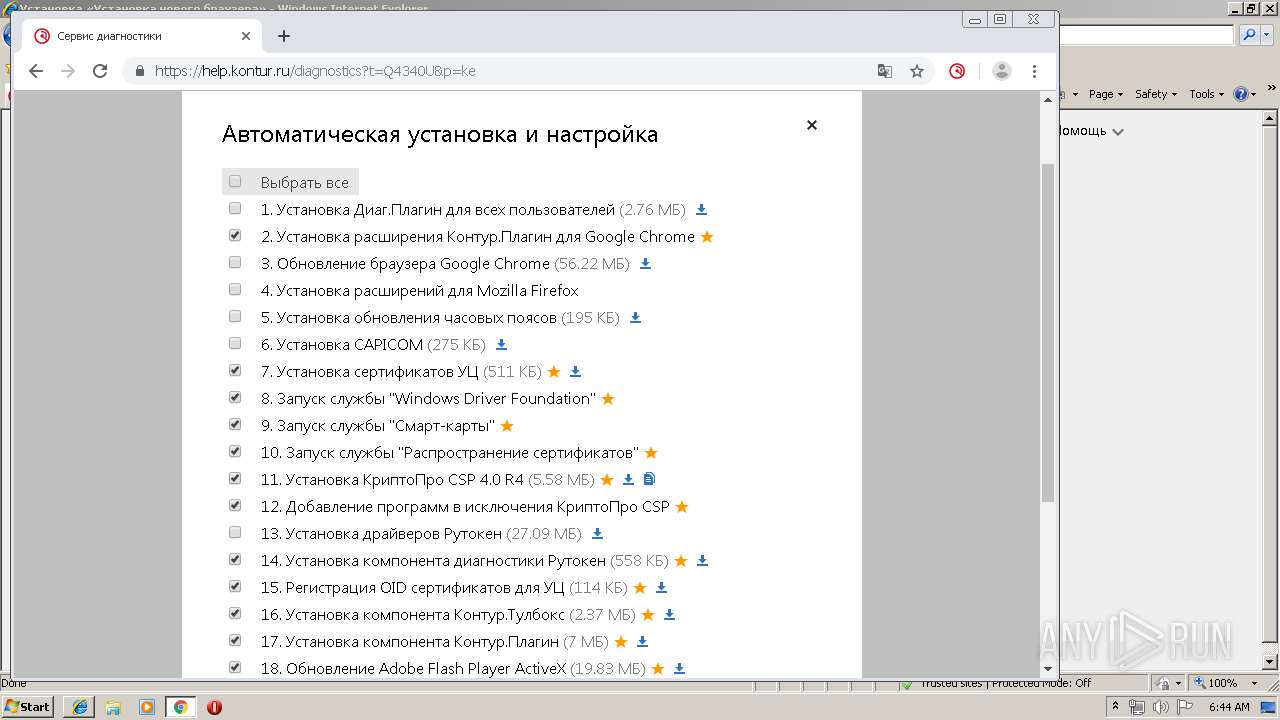Check item 4 Mozilla Firefox extensions
Screen dimensions: 1280x720
coord(235,290)
